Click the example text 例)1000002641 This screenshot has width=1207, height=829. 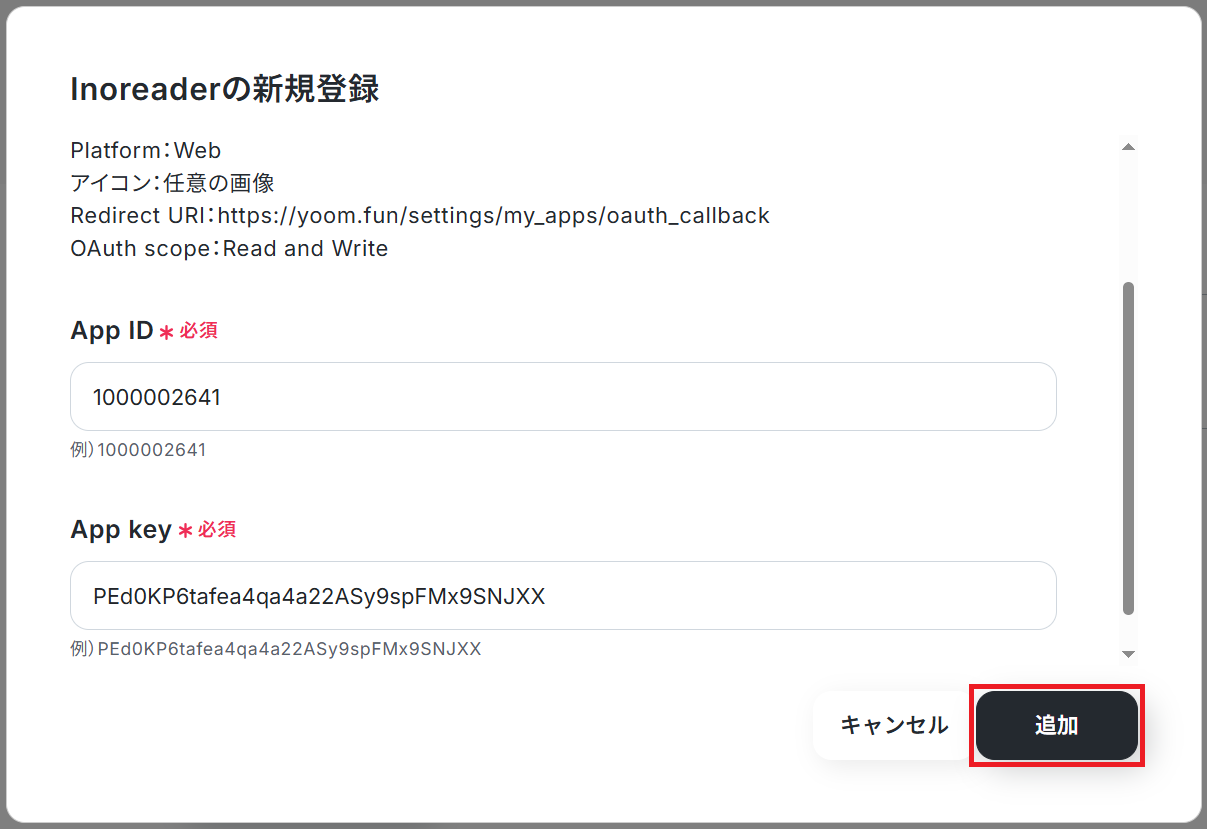[x=138, y=450]
